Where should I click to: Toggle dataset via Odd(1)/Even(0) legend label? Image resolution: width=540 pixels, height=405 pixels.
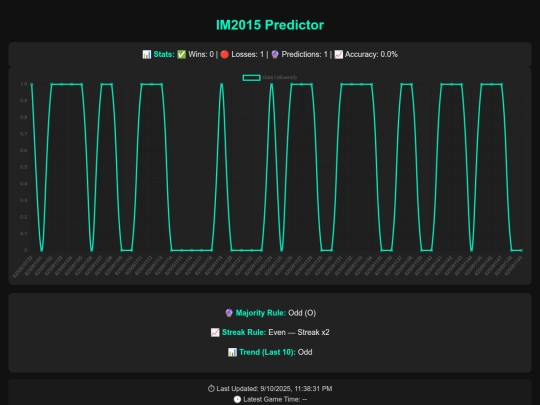[280, 78]
